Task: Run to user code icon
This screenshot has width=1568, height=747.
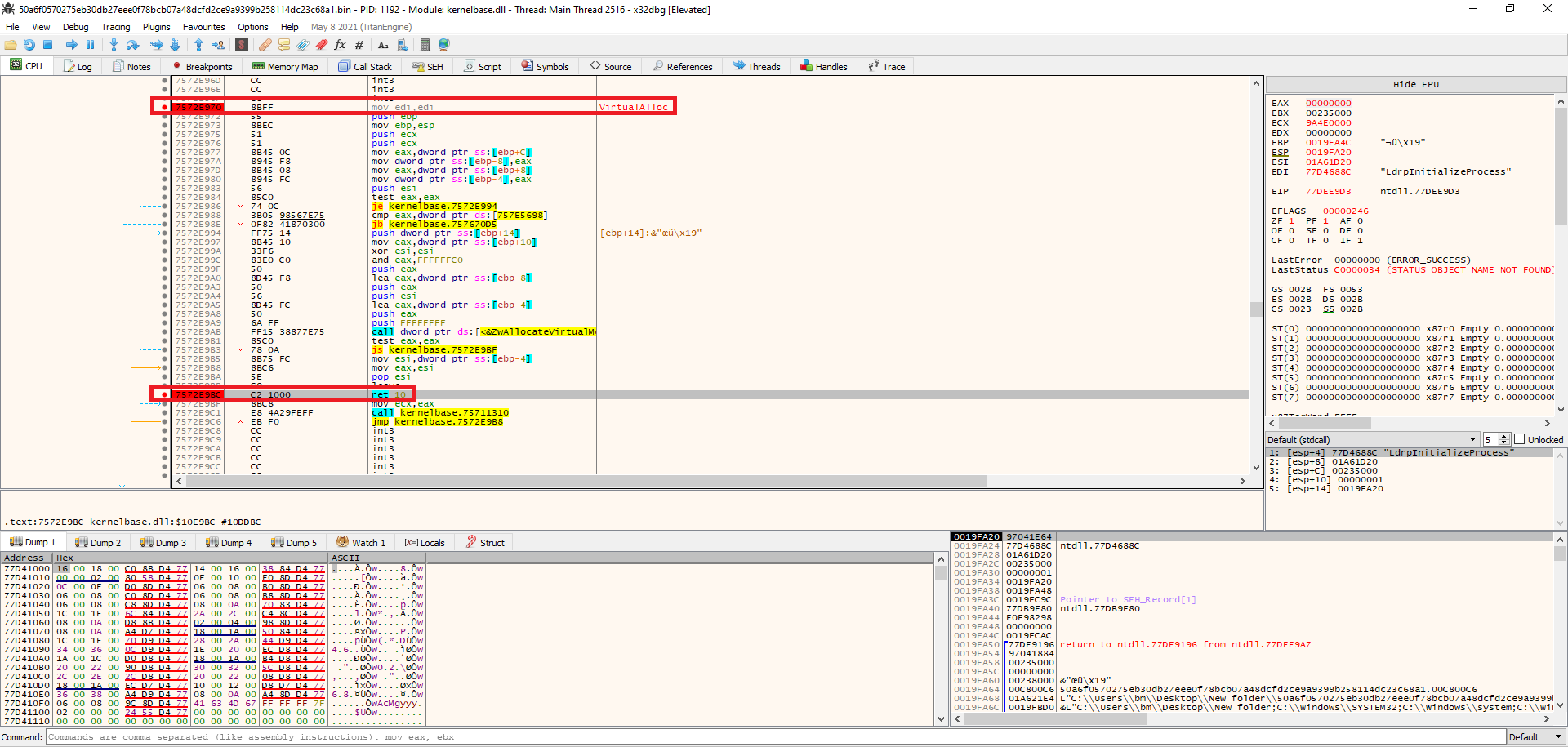Action: click(219, 45)
